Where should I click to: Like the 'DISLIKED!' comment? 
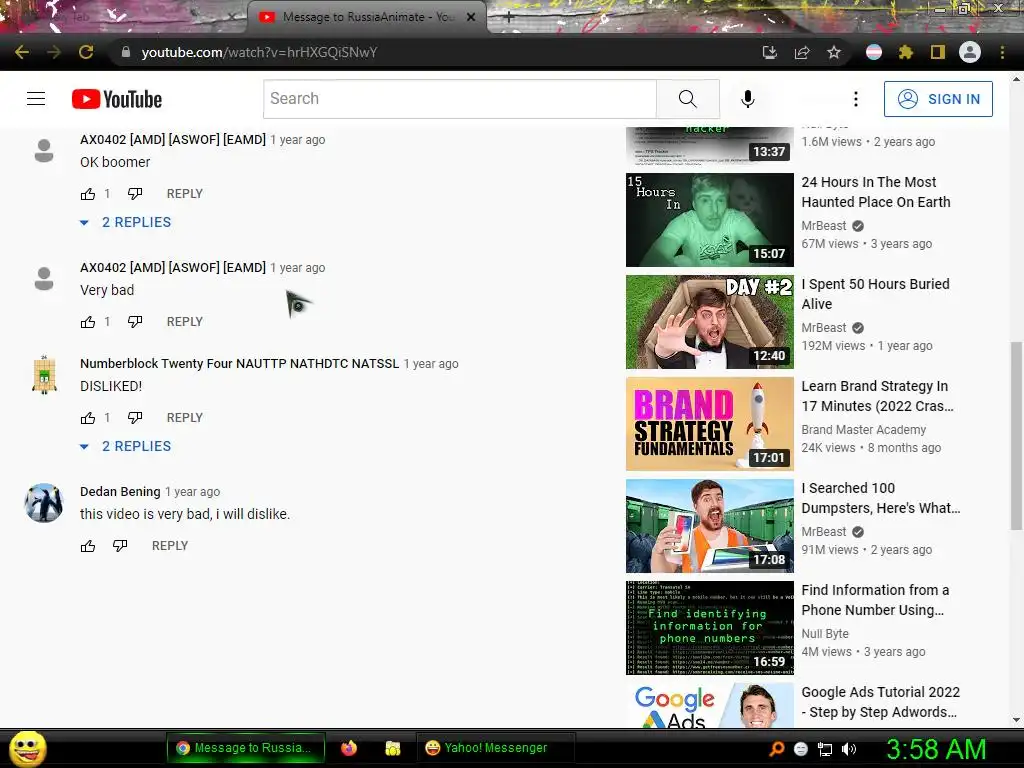pyautogui.click(x=88, y=418)
